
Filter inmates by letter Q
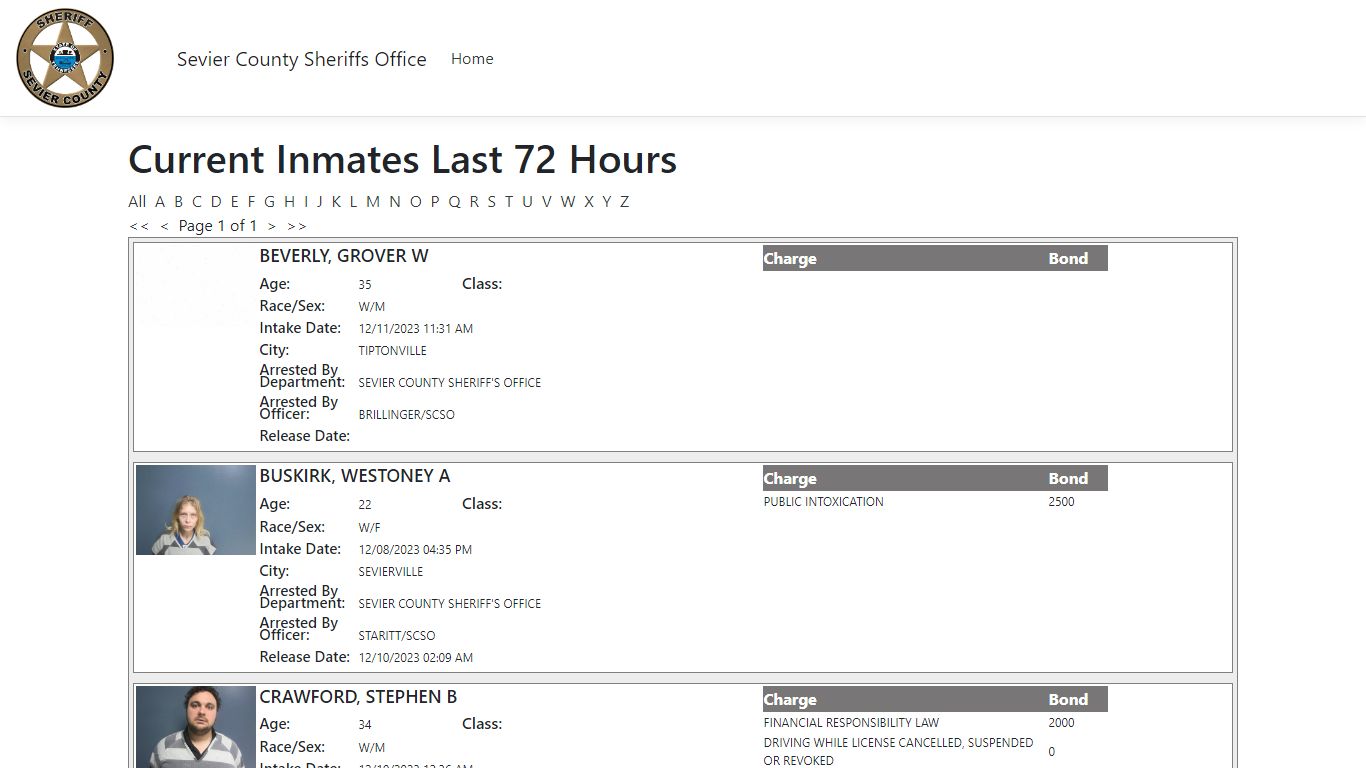point(454,201)
